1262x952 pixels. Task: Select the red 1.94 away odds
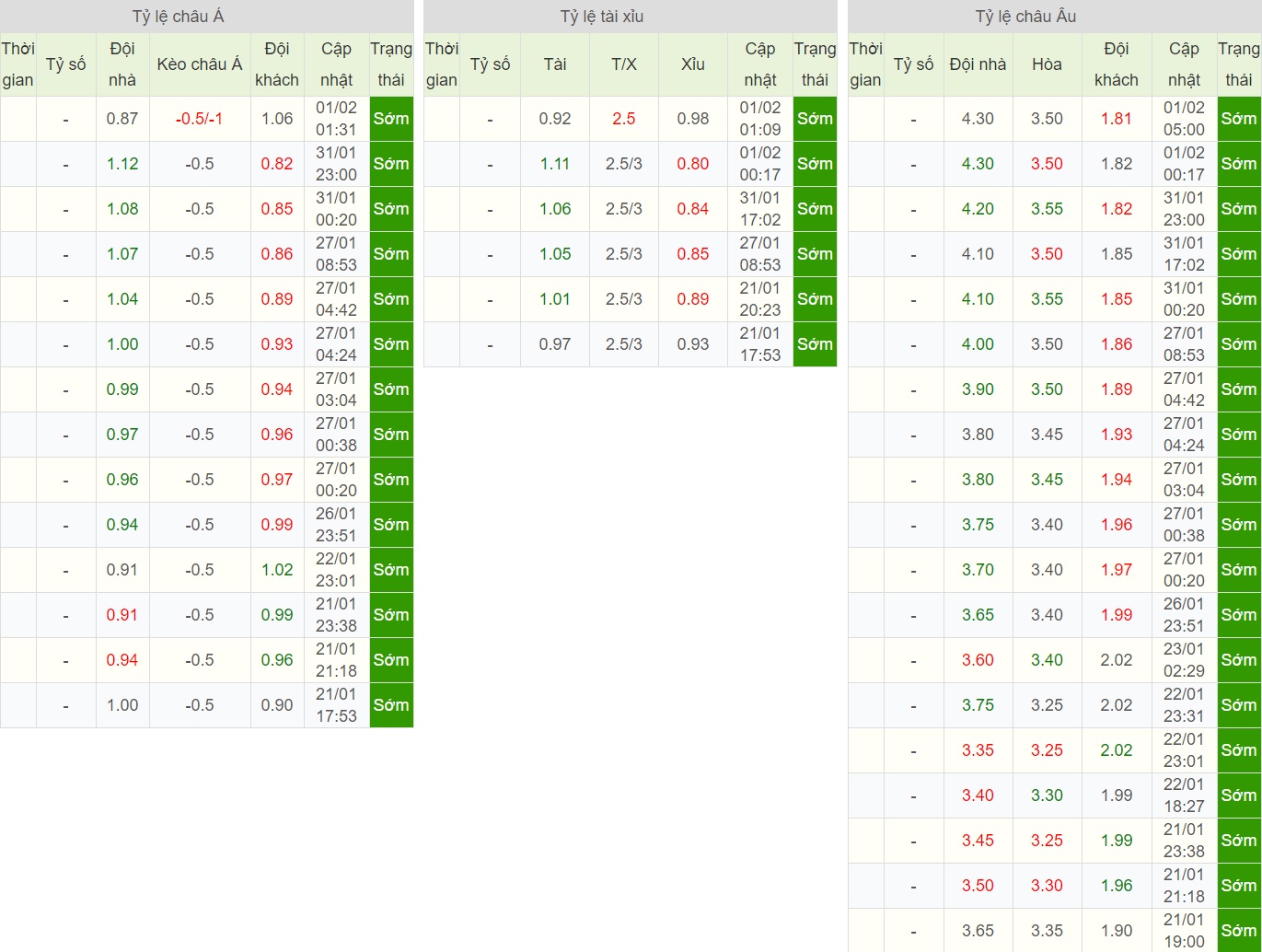tap(1117, 480)
